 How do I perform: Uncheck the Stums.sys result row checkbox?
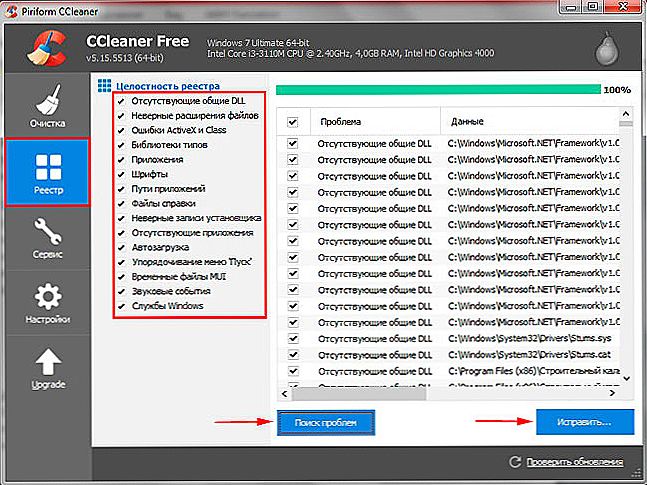point(293,338)
